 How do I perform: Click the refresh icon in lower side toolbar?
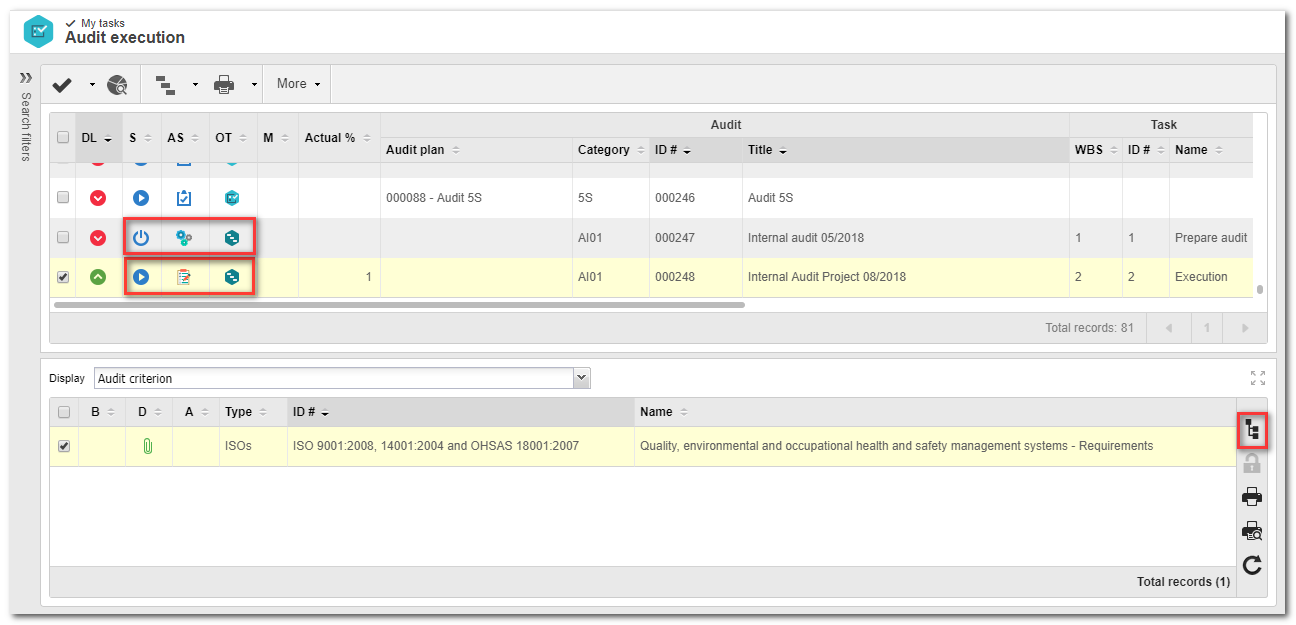[1252, 566]
